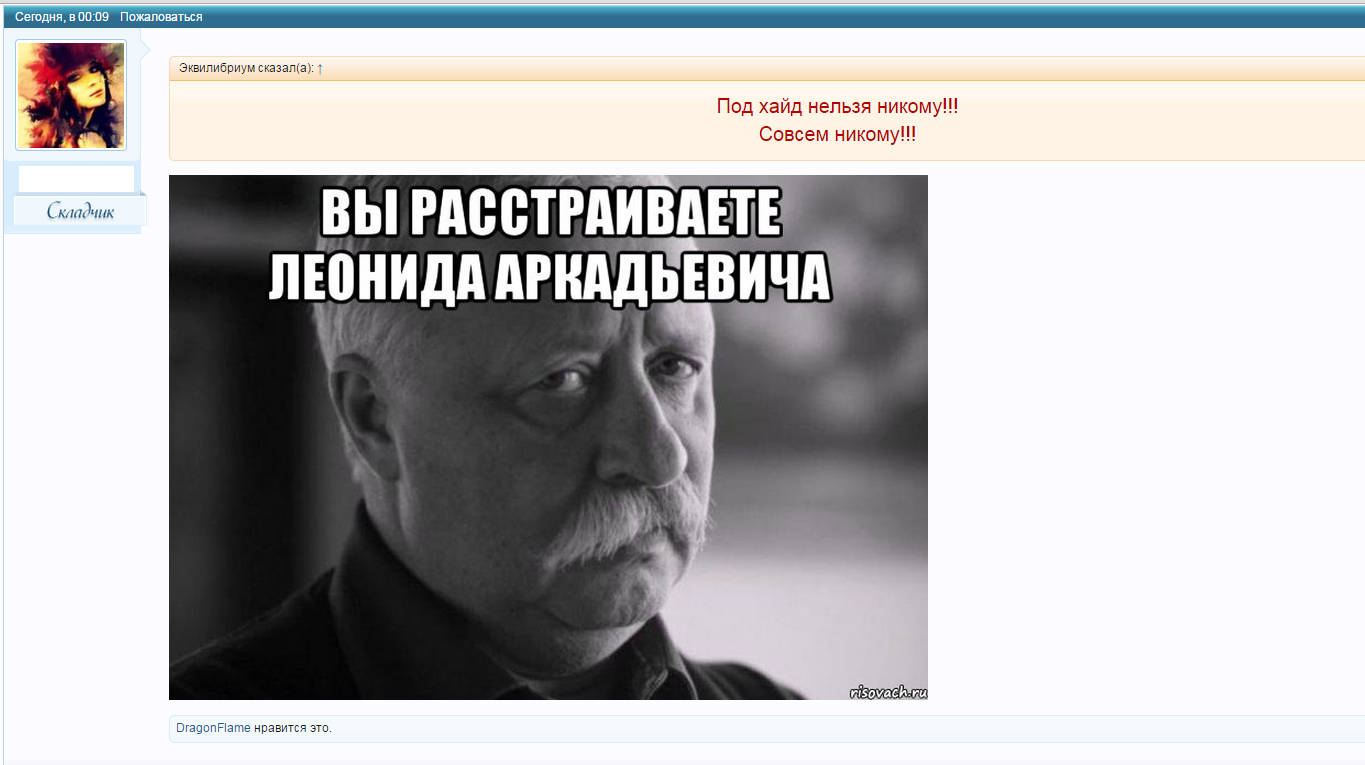This screenshot has height=765, width=1365.
Task: Click the blue post header bar
Action: [700, 17]
